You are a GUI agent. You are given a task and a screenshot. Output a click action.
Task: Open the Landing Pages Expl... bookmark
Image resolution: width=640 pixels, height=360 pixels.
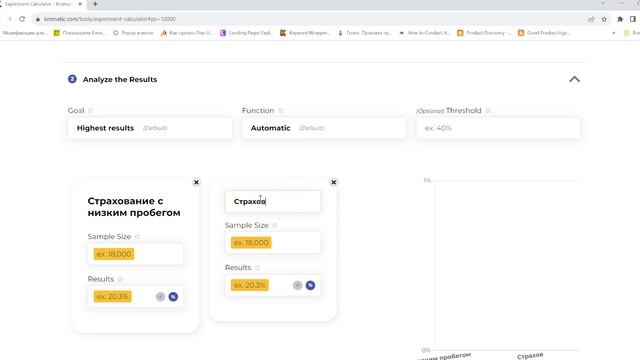point(247,33)
